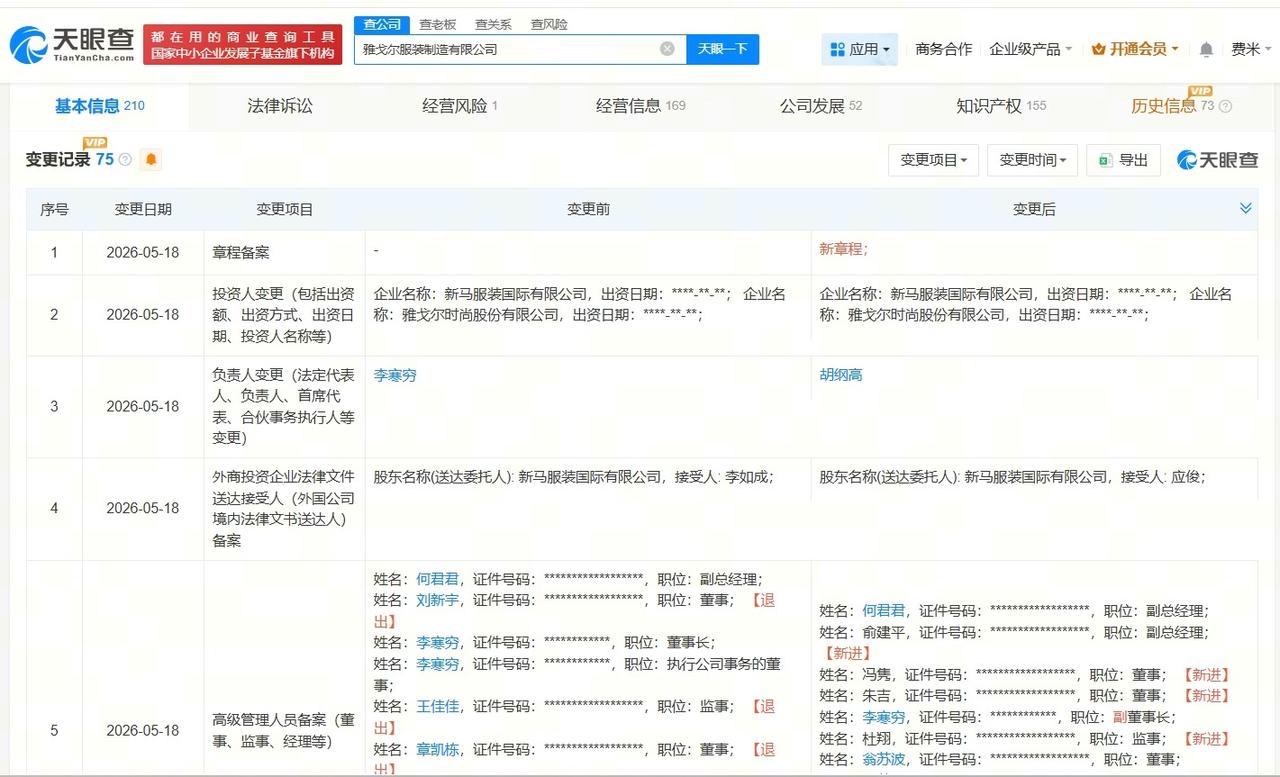This screenshot has width=1280, height=777.
Task: Open the 经营风险 tab
Action: click(460, 106)
